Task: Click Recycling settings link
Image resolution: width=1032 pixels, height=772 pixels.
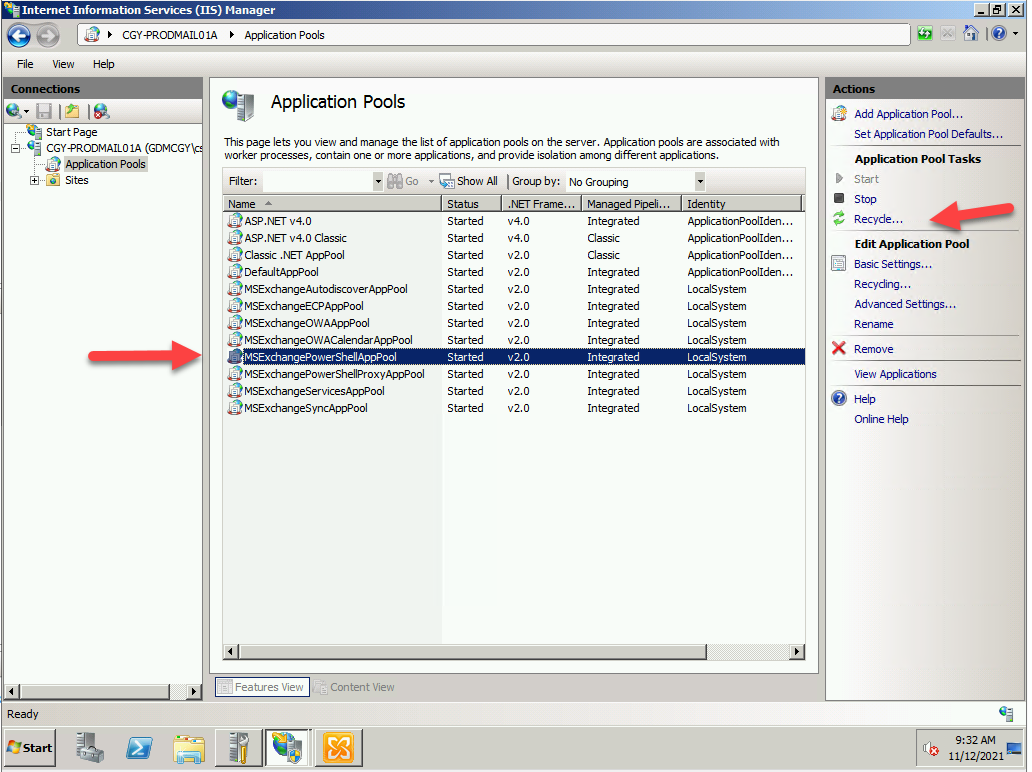Action: click(x=882, y=284)
